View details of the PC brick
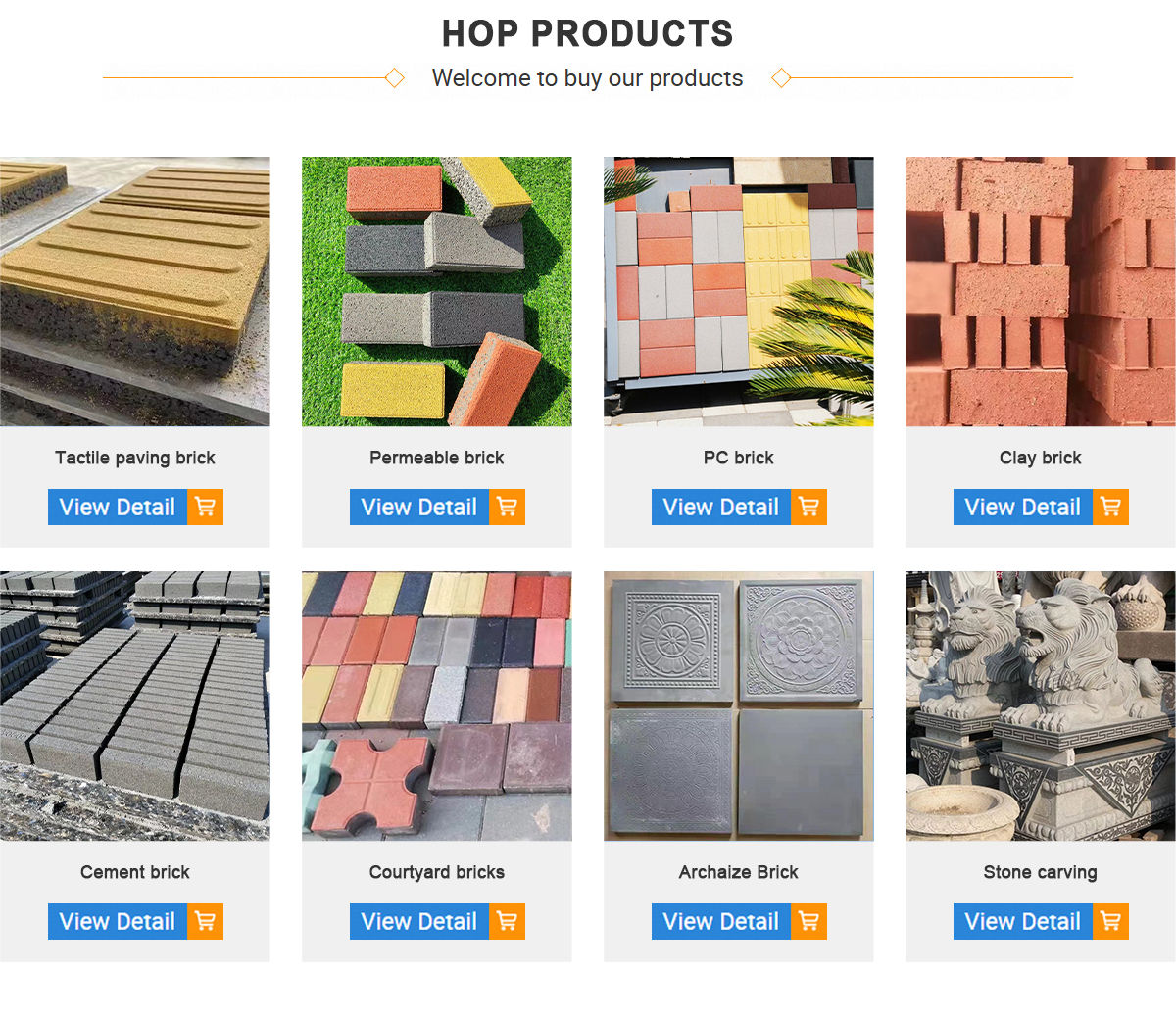This screenshot has width=1176, height=1020. 721,507
